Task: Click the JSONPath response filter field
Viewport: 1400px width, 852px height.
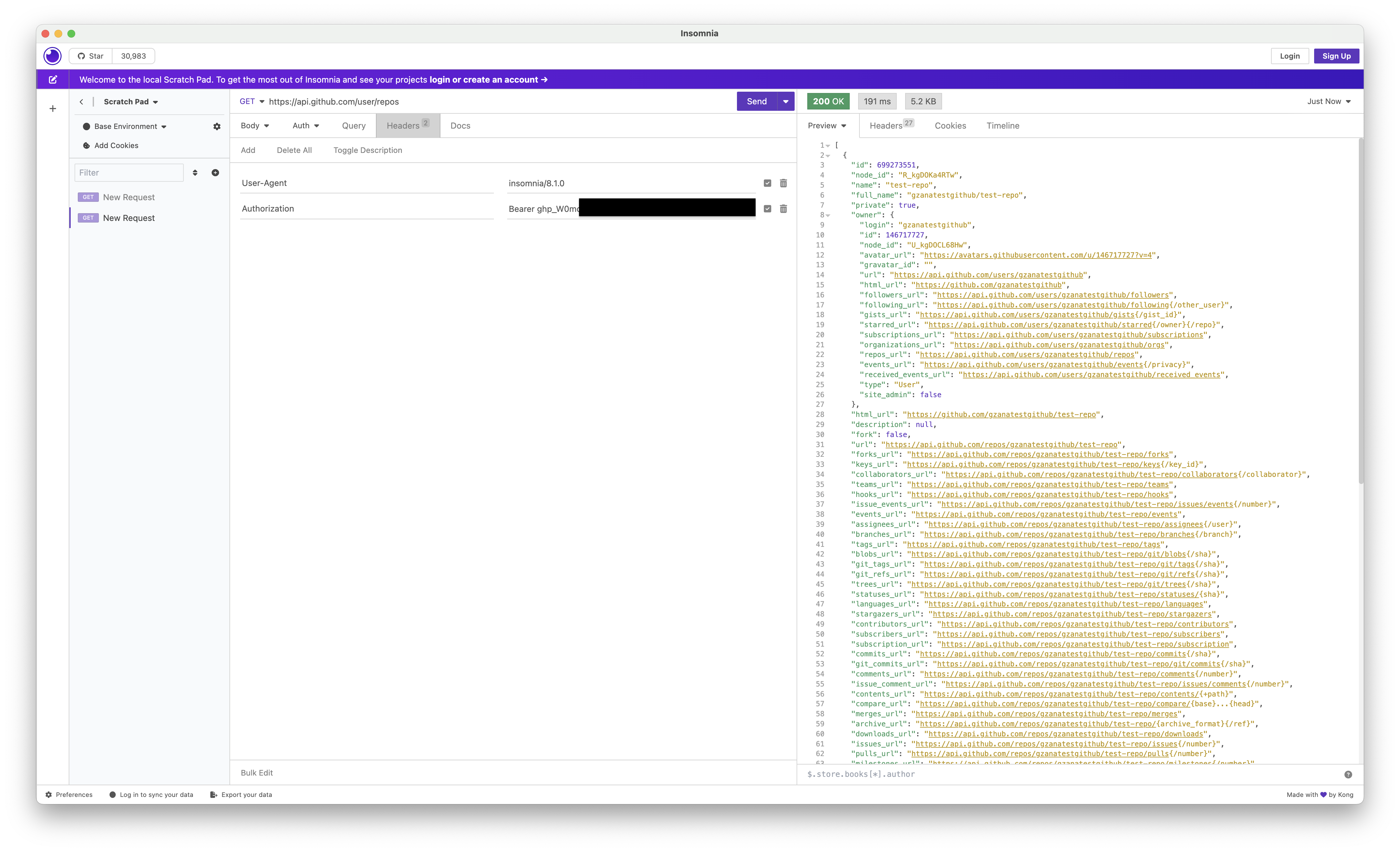Action: [1071, 774]
